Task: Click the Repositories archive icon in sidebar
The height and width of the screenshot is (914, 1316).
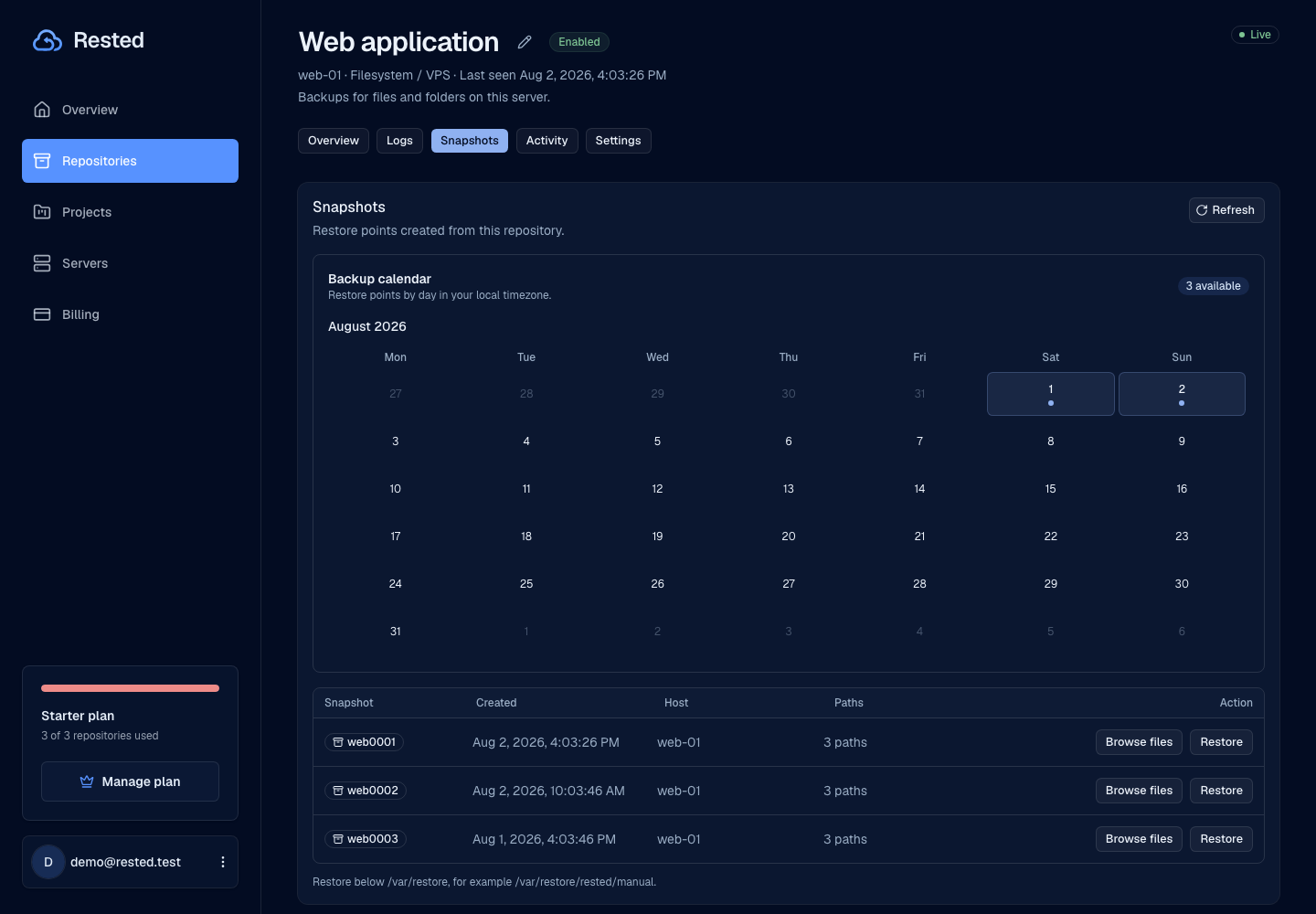Action: point(42,161)
